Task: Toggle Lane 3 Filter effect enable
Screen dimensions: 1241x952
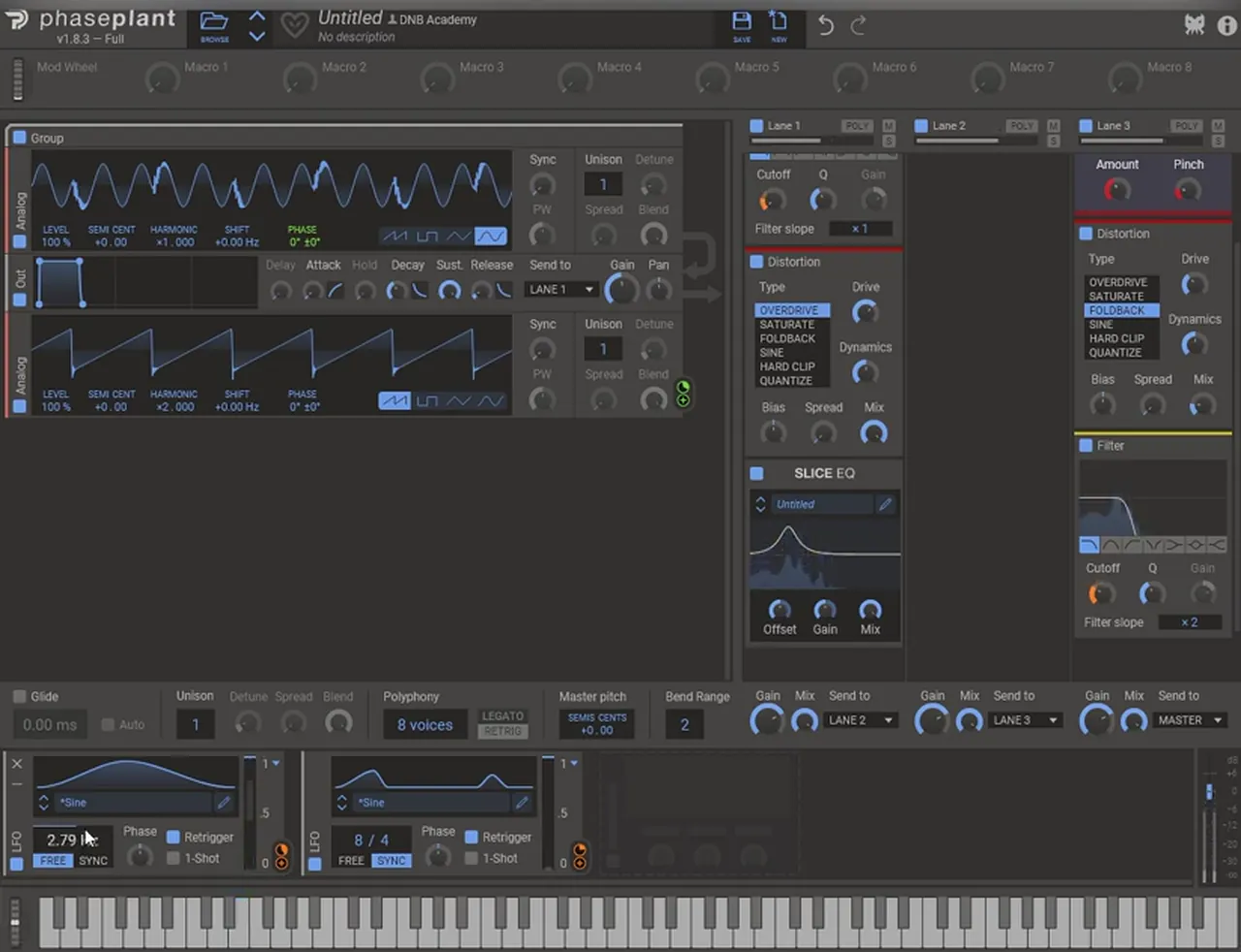Action: tap(1086, 446)
